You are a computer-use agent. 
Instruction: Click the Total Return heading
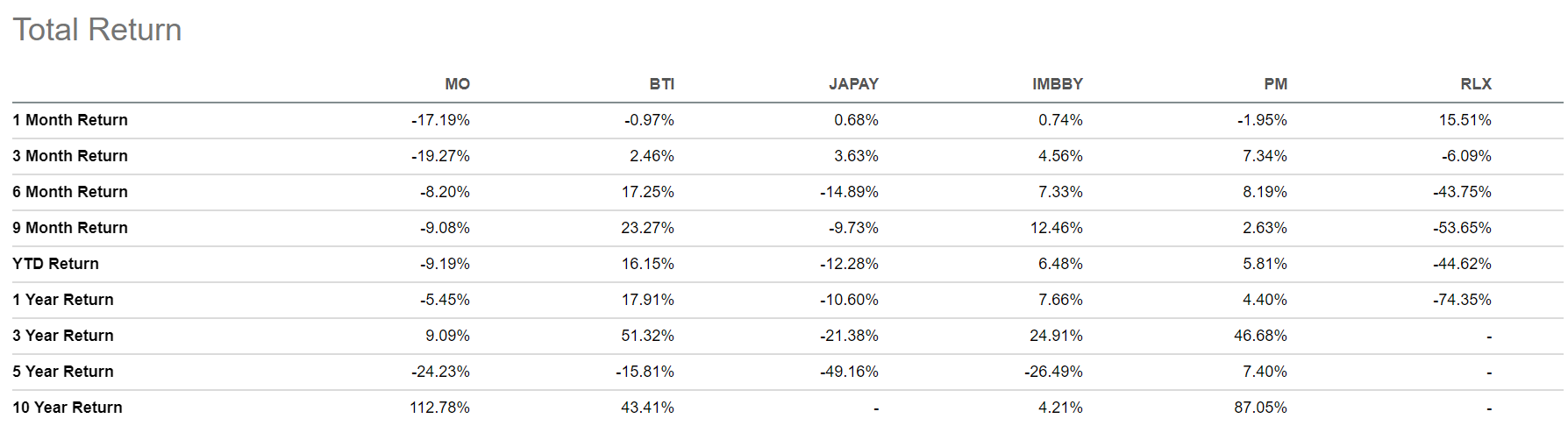(x=97, y=30)
